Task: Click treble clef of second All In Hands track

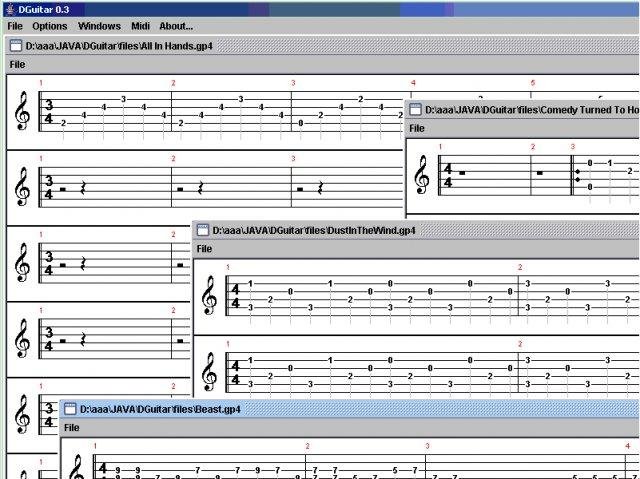Action: click(x=22, y=186)
